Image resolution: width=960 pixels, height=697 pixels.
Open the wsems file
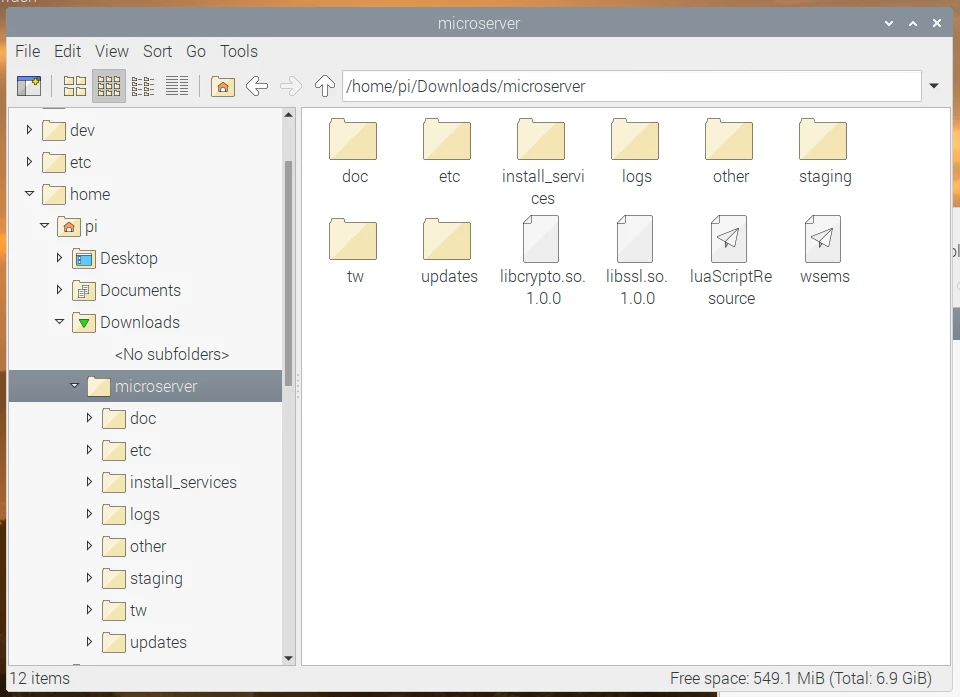click(823, 242)
